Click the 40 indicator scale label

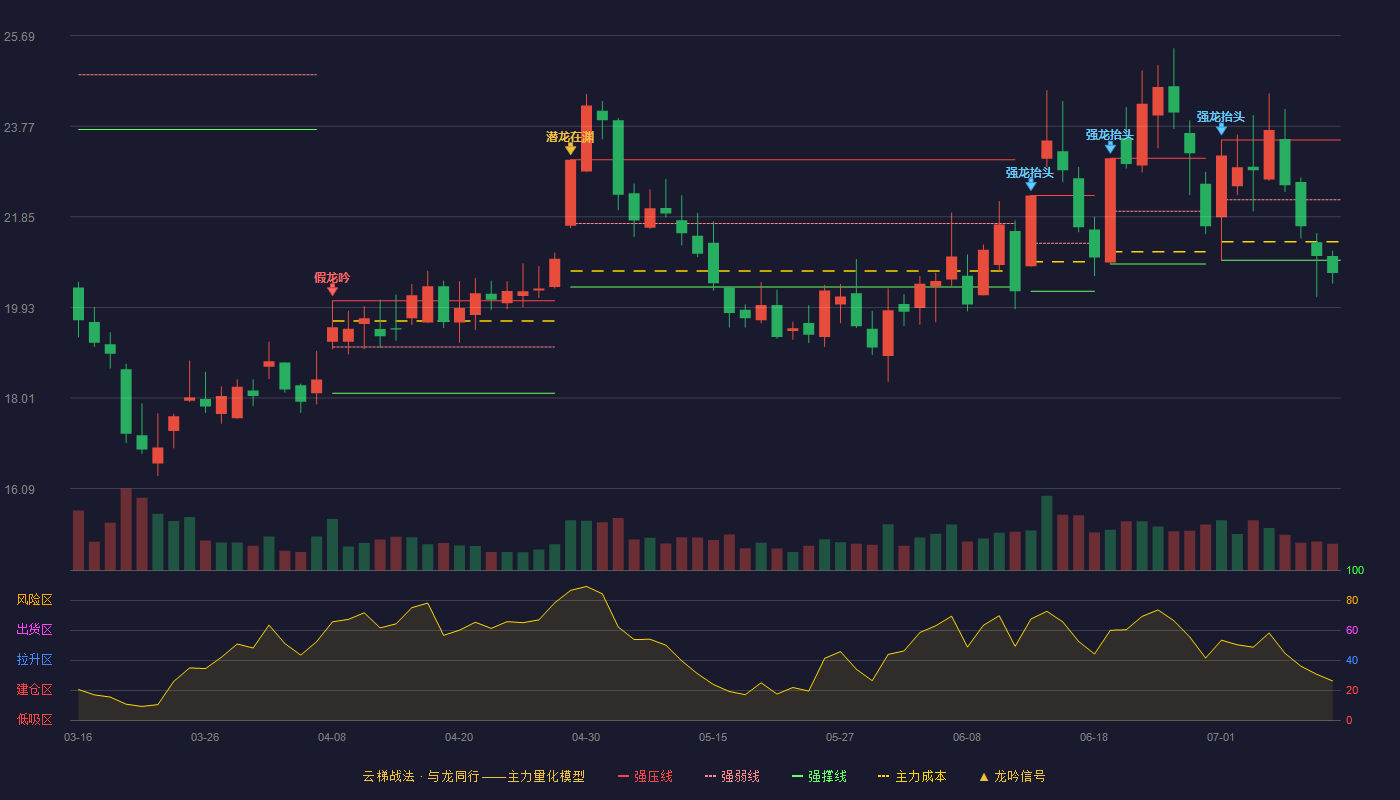1352,660
